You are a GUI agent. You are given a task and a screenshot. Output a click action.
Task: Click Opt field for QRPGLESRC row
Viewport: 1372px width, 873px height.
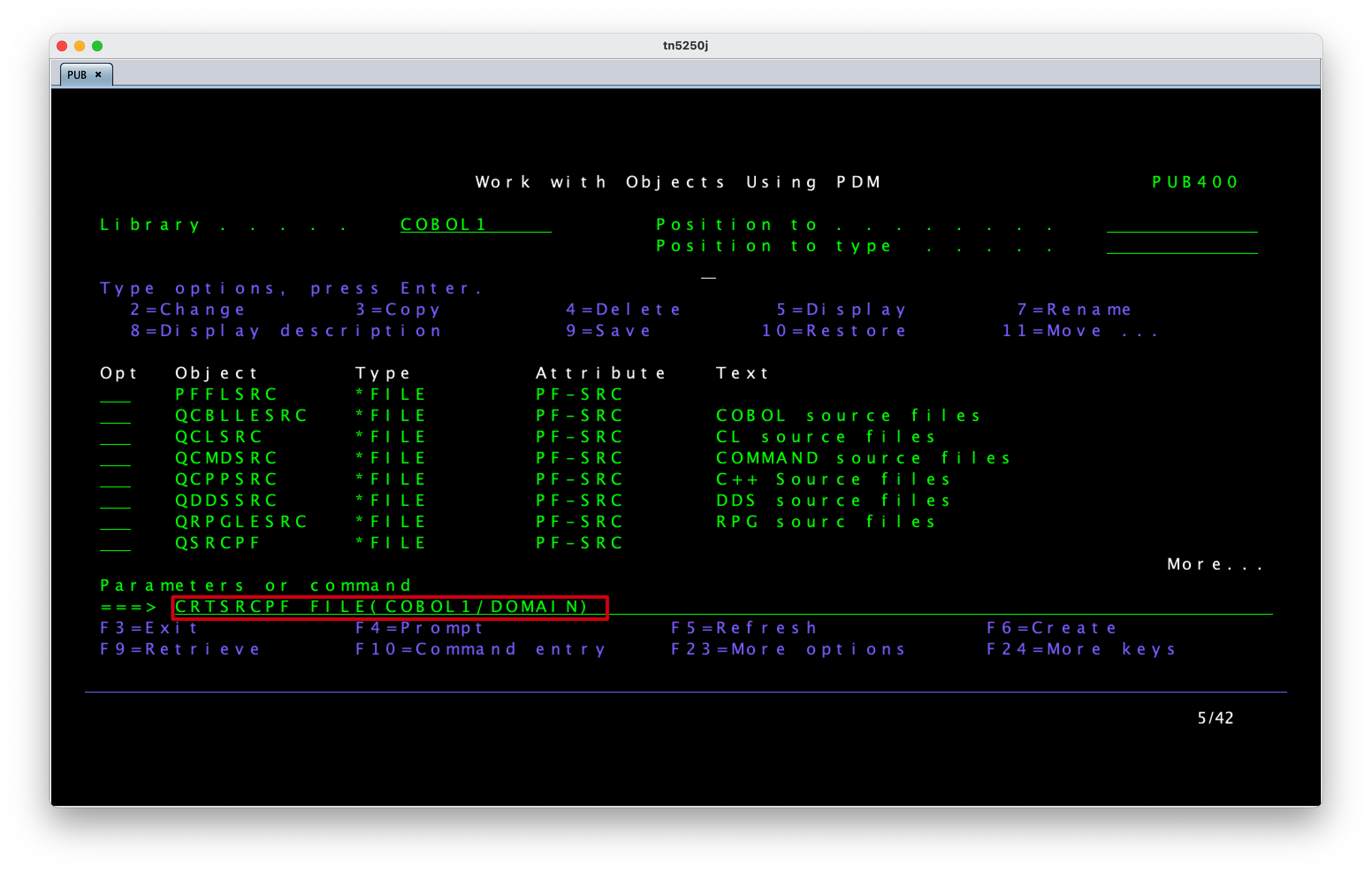pos(115,521)
